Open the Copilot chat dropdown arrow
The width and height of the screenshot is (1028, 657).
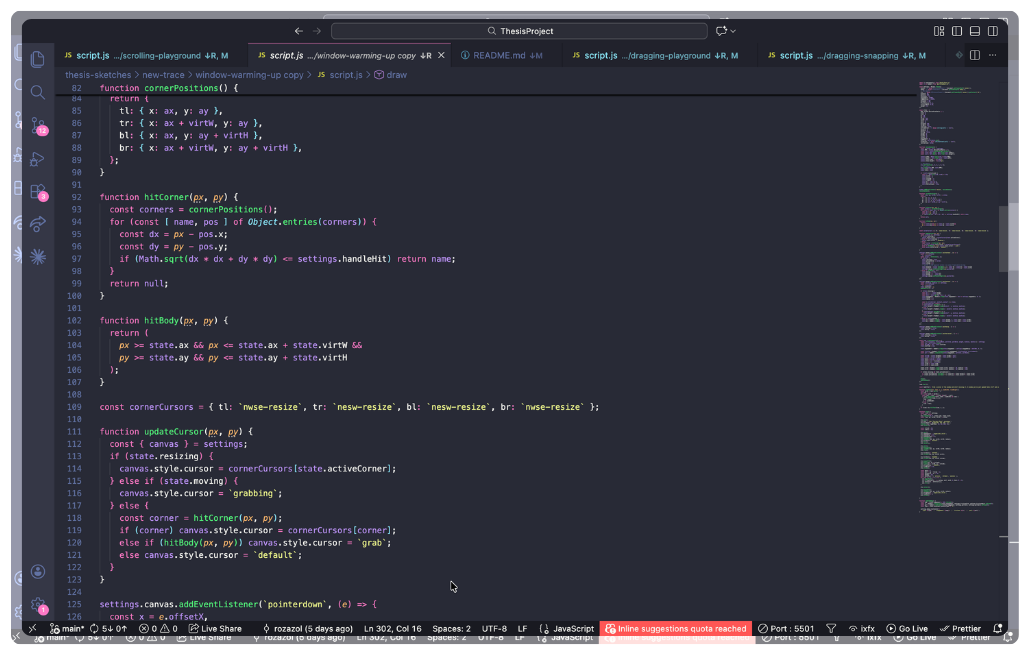[x=733, y=31]
